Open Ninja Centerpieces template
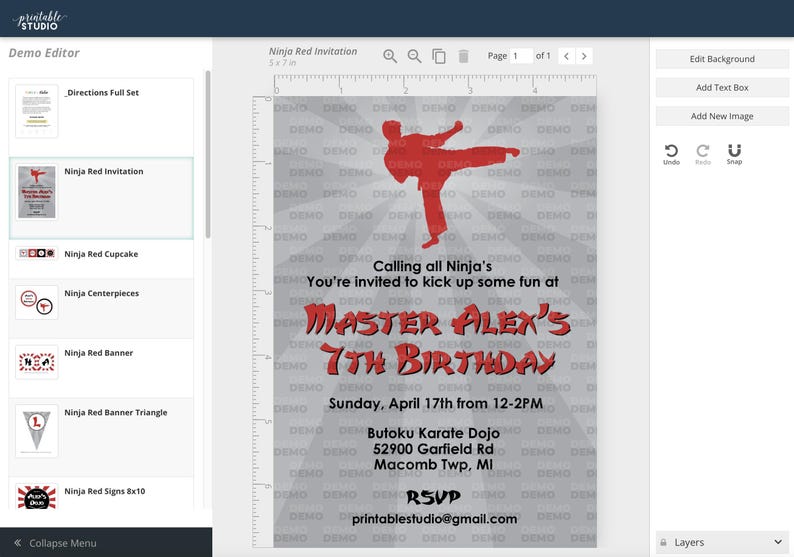 [101, 308]
